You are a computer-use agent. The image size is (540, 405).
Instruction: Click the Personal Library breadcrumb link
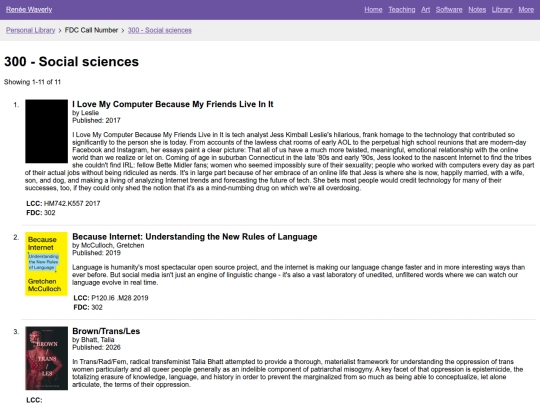click(x=30, y=30)
